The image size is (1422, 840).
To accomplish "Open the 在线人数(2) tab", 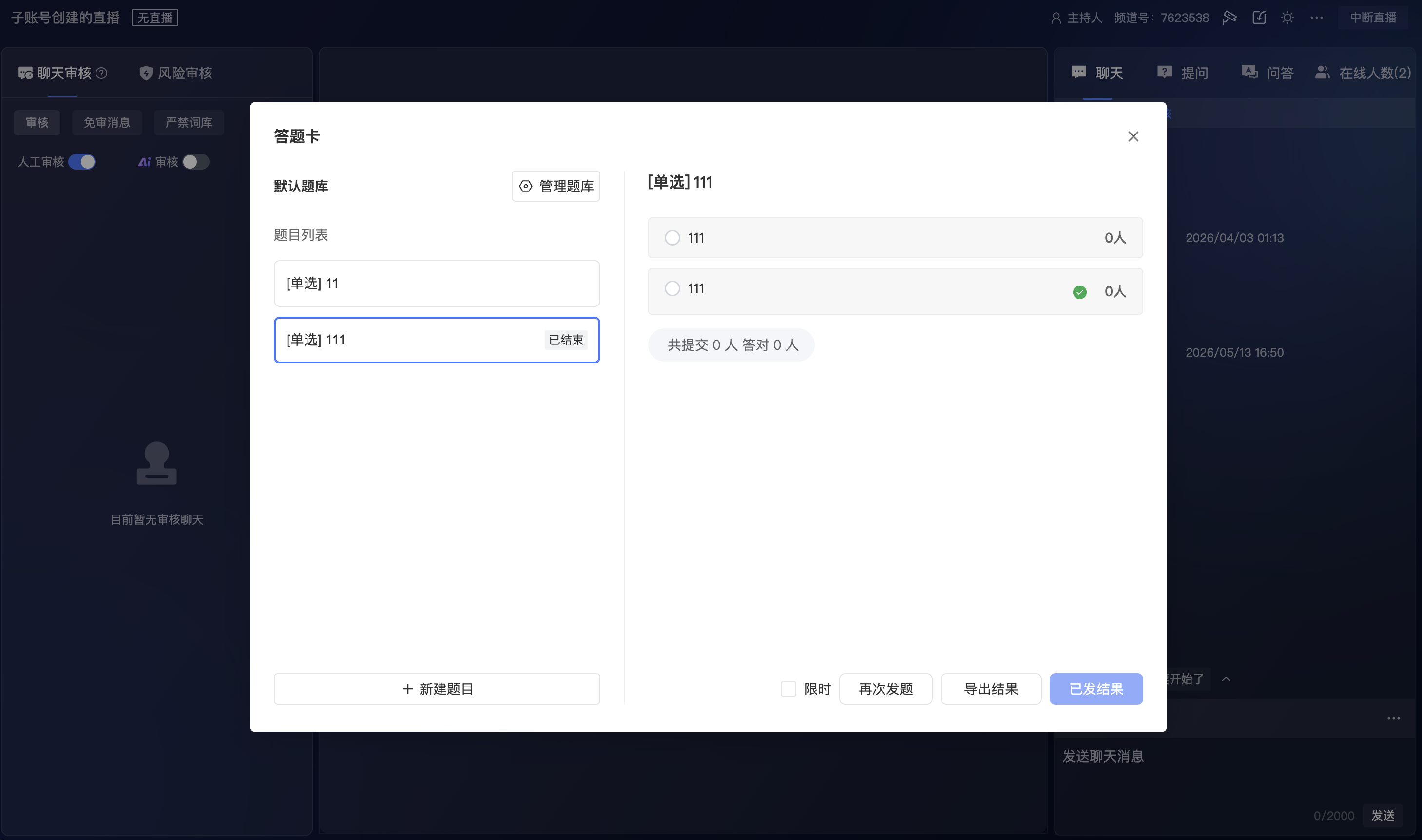I will pos(1363,73).
